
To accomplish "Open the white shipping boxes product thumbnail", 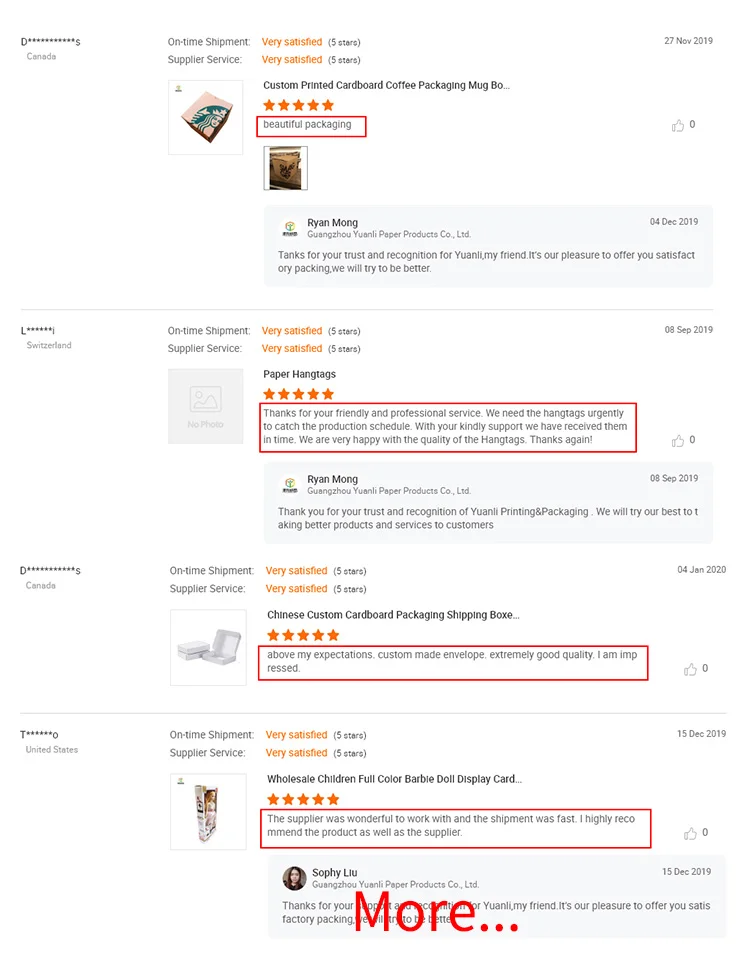I will (x=208, y=648).
